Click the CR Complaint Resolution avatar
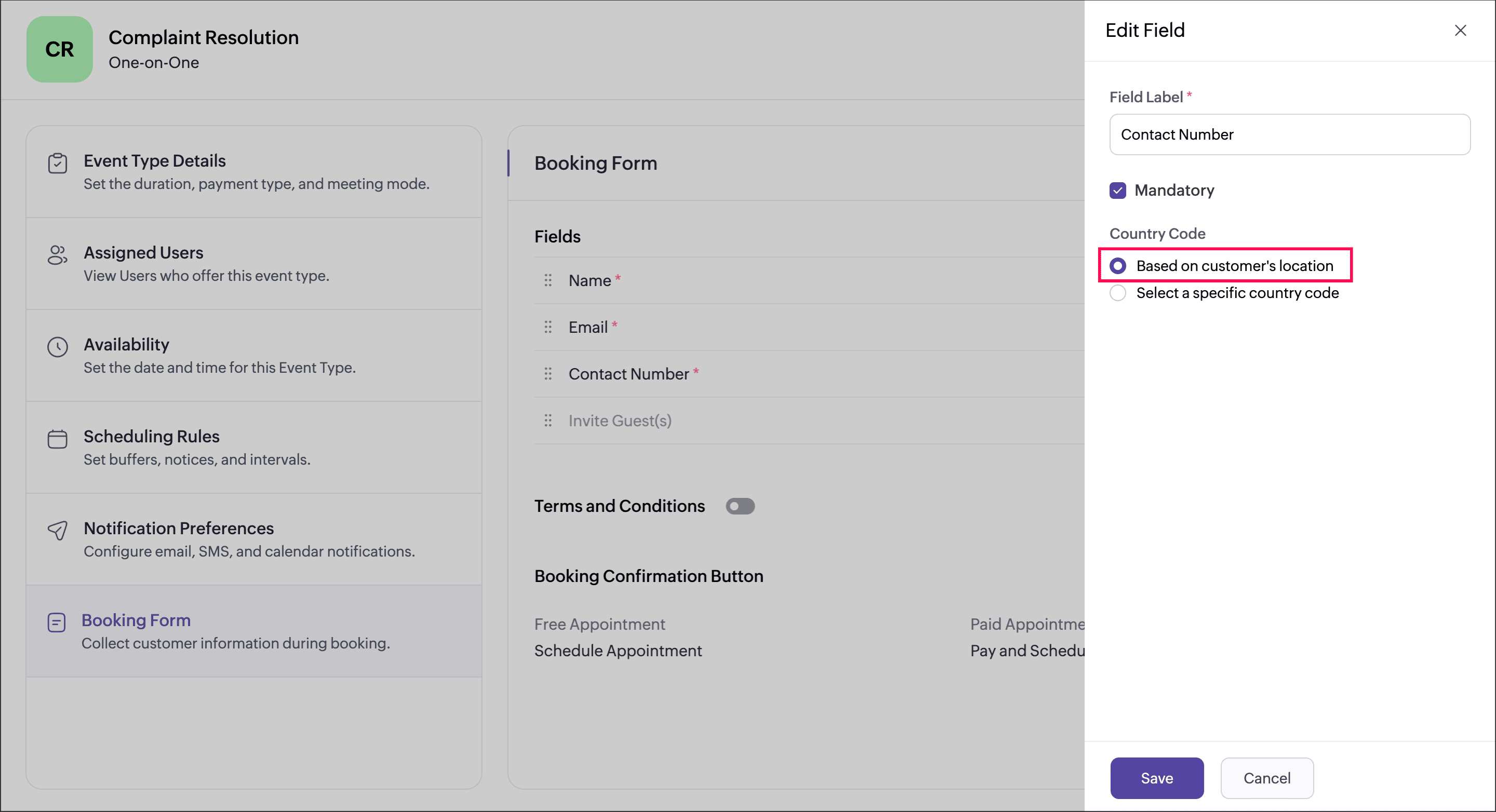Screen dimensions: 1496x812 [59, 49]
